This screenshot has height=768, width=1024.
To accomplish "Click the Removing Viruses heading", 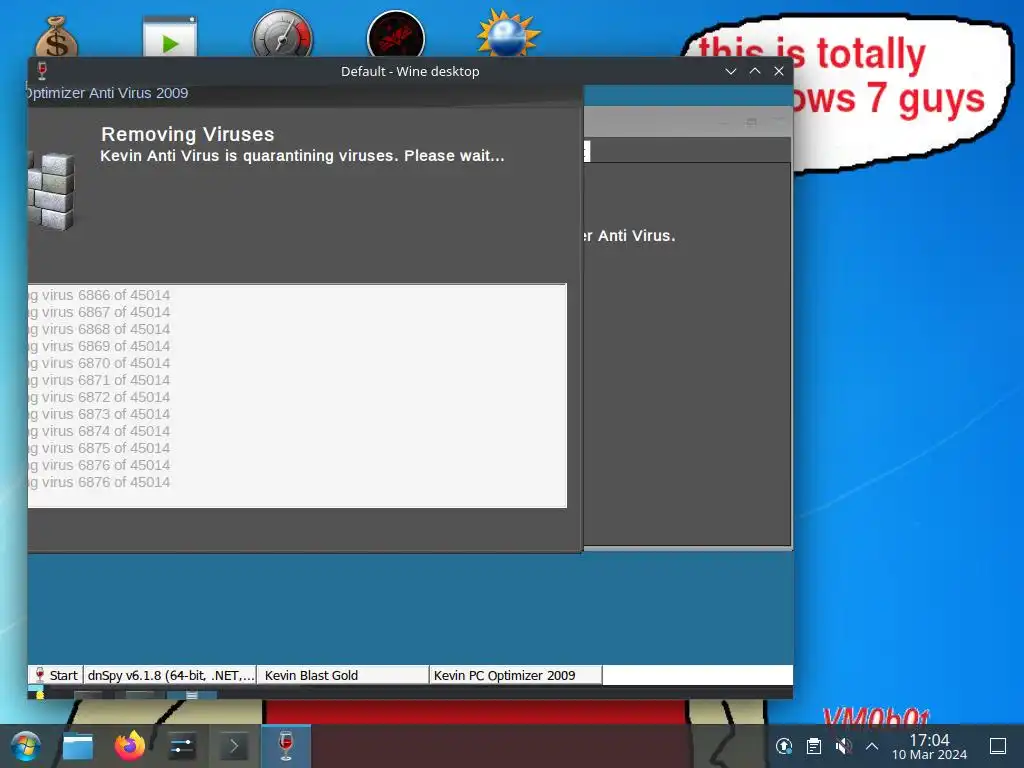I will pos(187,134).
